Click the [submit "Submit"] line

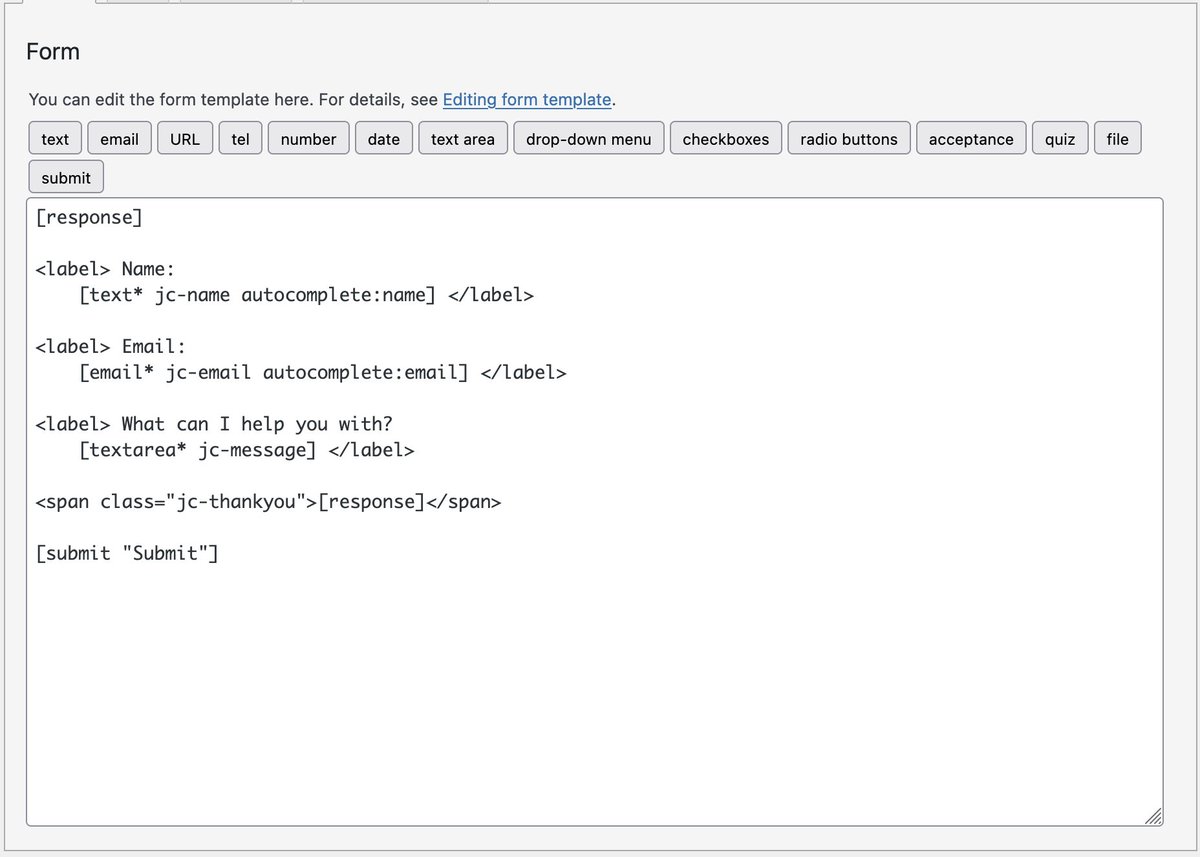127,553
